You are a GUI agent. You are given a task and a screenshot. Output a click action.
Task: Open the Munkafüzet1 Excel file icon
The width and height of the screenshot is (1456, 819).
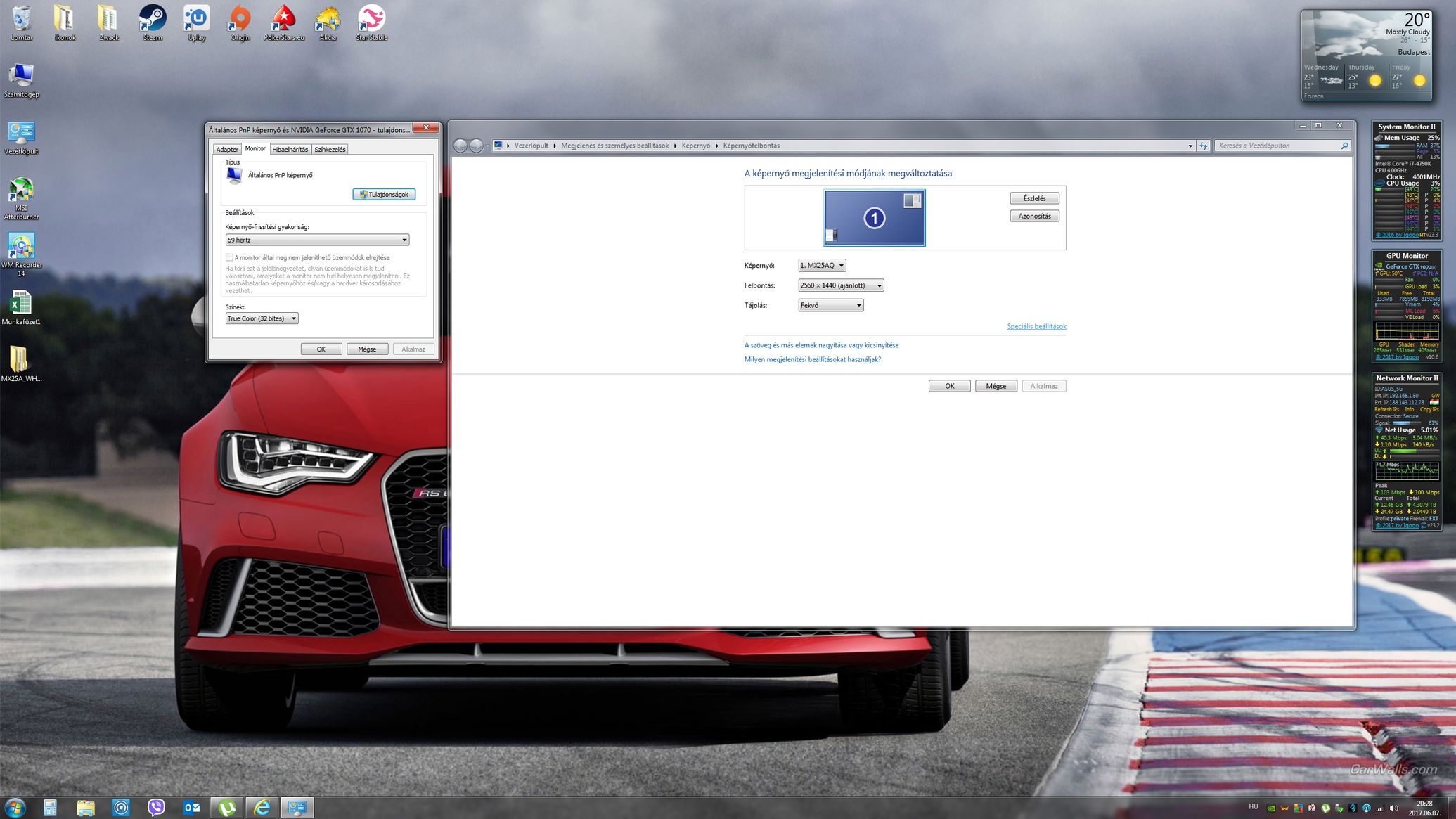coord(22,308)
